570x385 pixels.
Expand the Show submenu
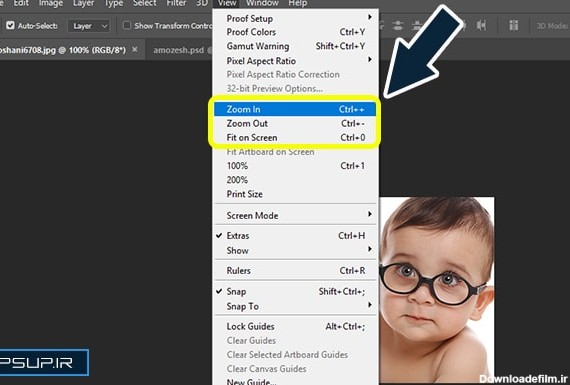point(295,250)
